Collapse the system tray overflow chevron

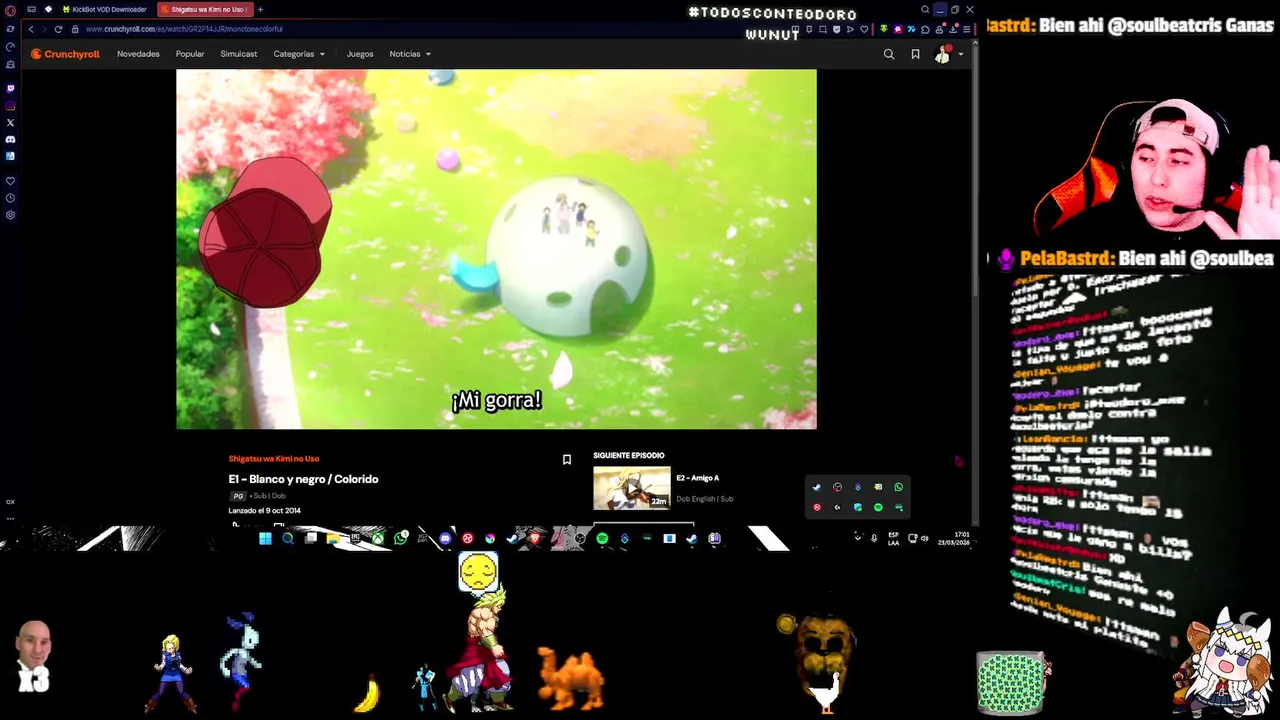tap(858, 538)
